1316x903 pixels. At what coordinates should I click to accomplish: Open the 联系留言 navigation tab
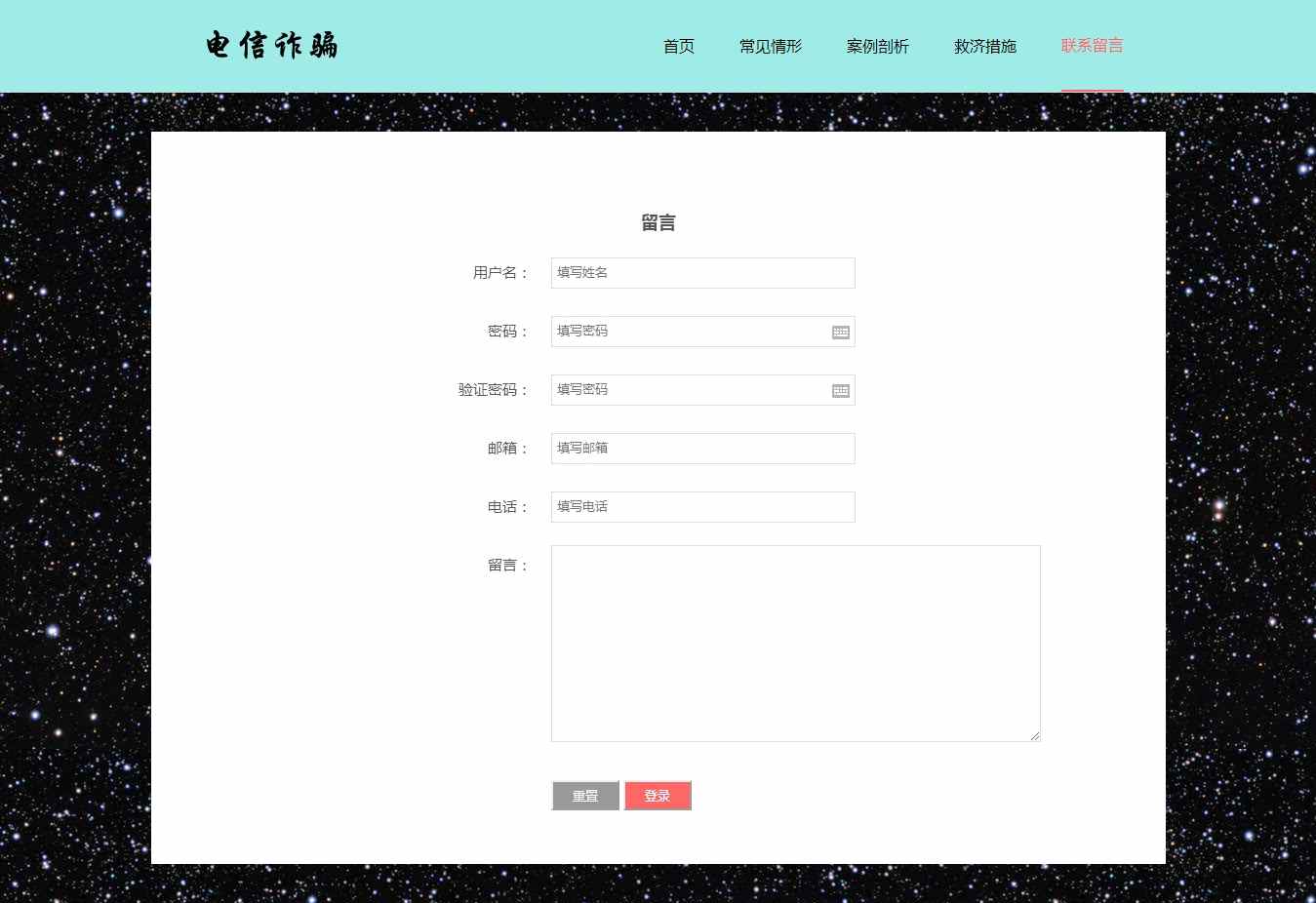click(x=1093, y=46)
